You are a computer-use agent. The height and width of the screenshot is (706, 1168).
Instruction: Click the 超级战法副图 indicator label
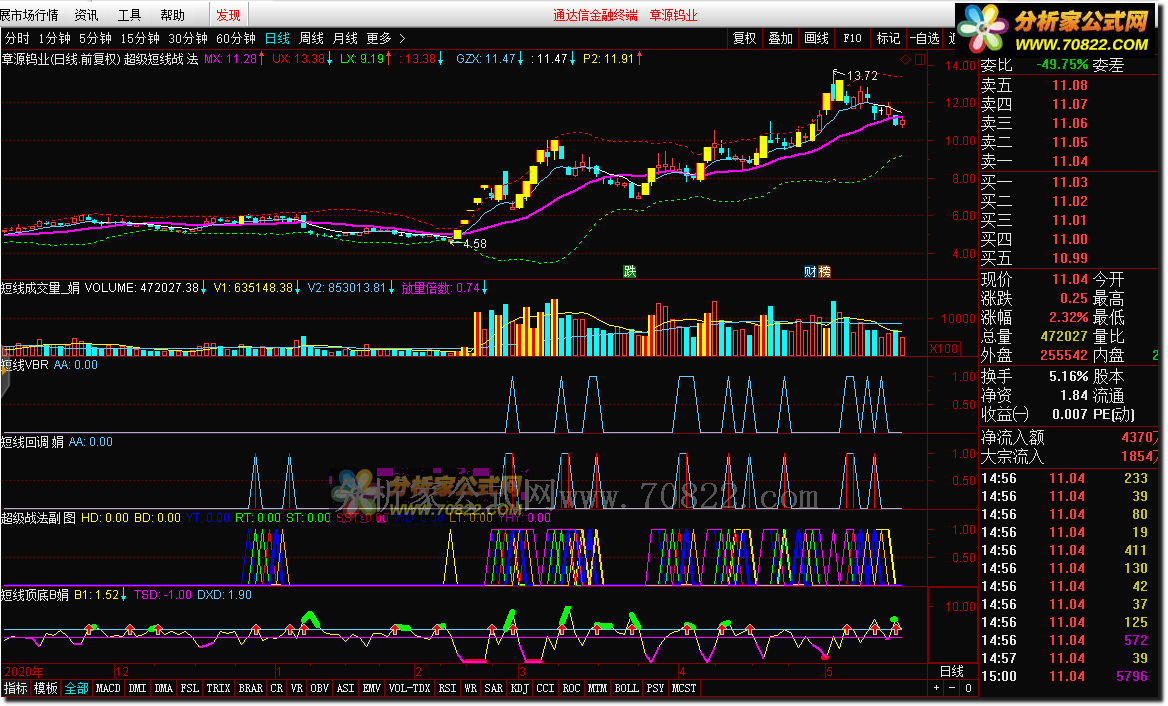tap(39, 518)
